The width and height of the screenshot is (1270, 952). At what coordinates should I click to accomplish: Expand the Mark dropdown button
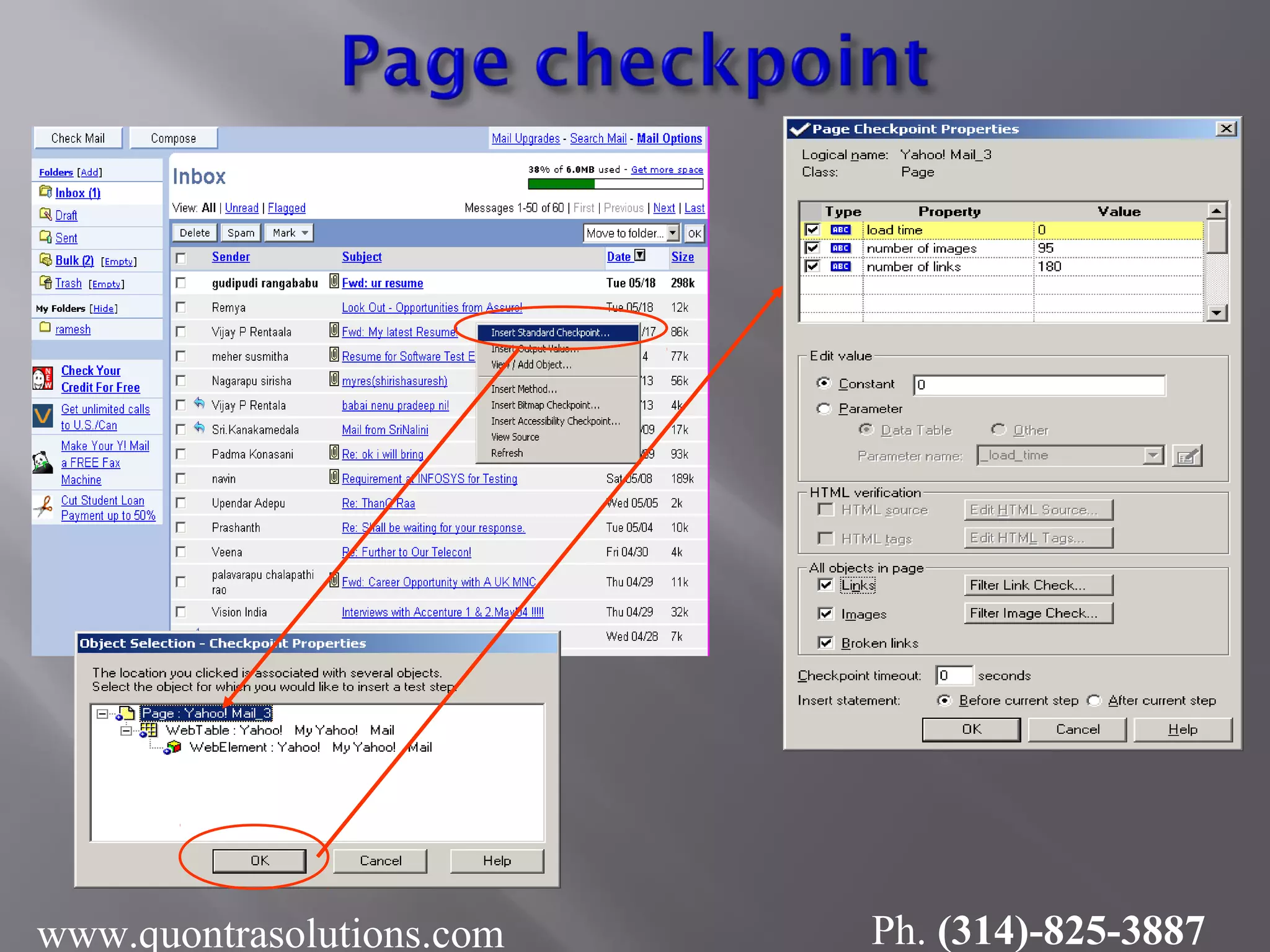click(x=289, y=233)
